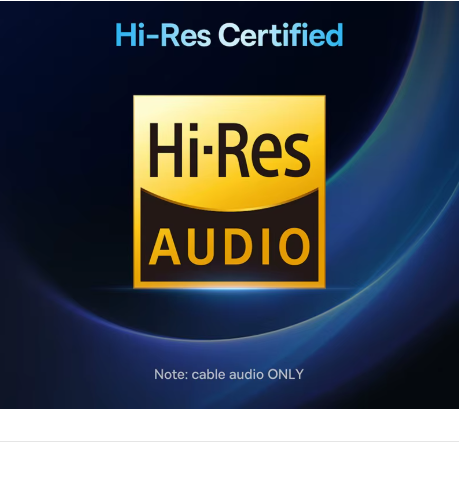Click the dark curved banner of the logo
This screenshot has height=488, width=459.
(x=229, y=237)
